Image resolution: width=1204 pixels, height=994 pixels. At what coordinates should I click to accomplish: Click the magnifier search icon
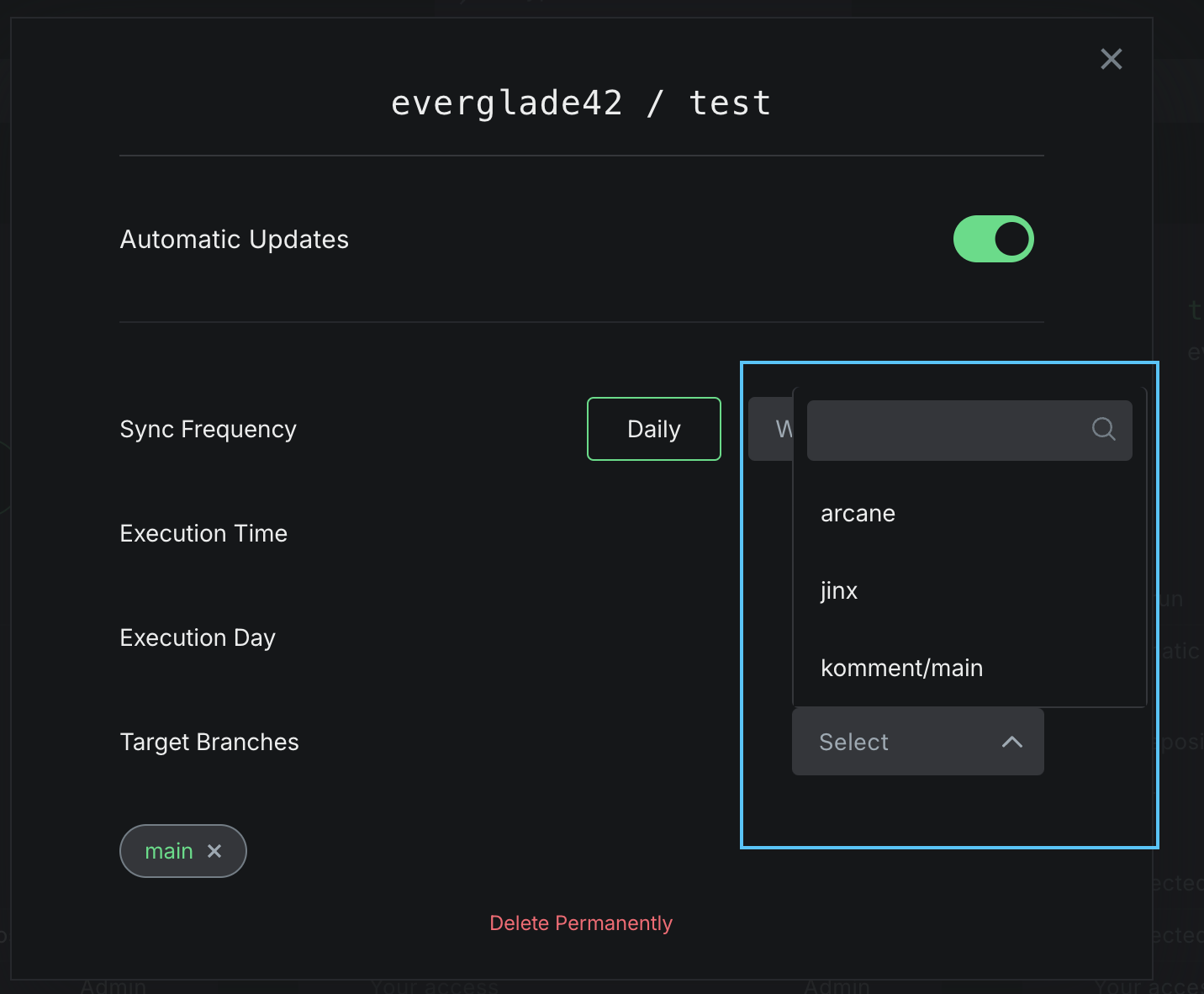pyautogui.click(x=1103, y=430)
